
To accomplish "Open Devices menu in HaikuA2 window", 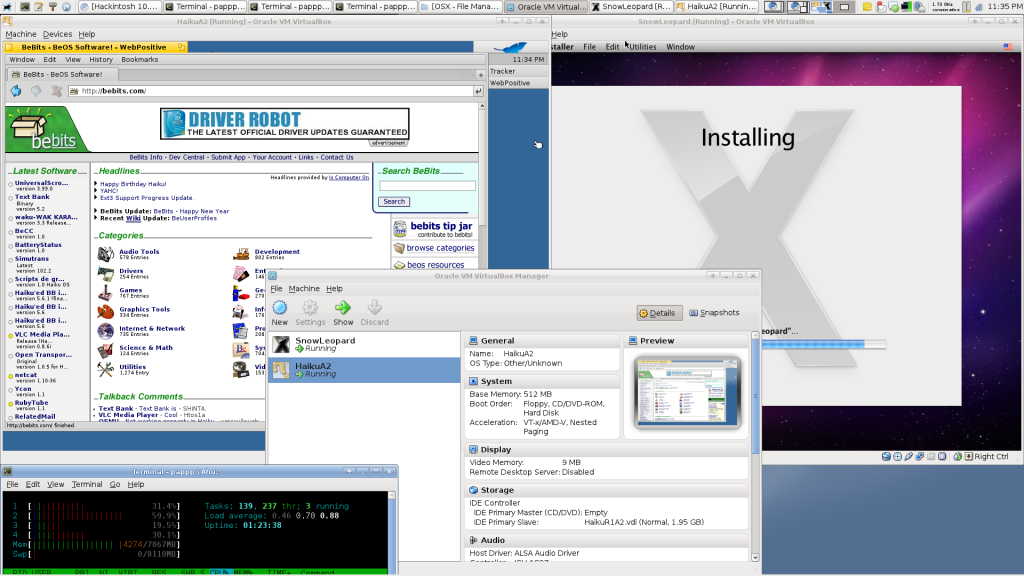I will [57, 34].
